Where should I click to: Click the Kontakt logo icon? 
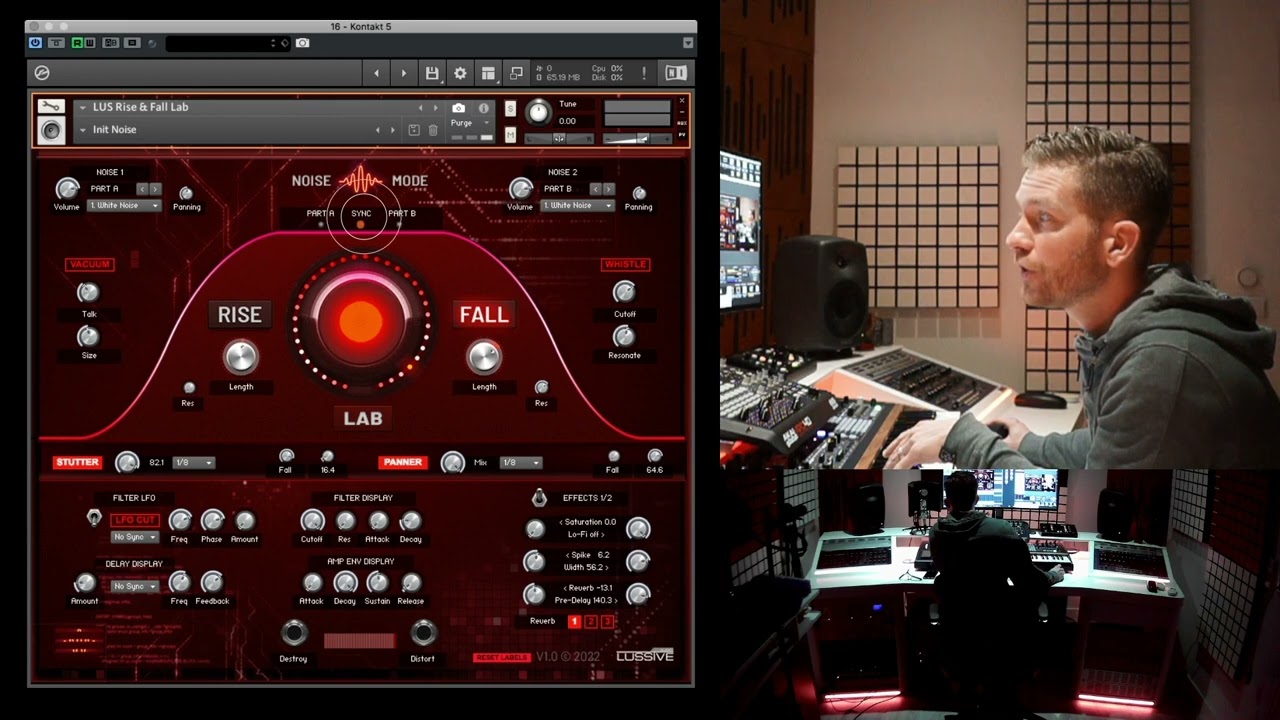tap(42, 73)
